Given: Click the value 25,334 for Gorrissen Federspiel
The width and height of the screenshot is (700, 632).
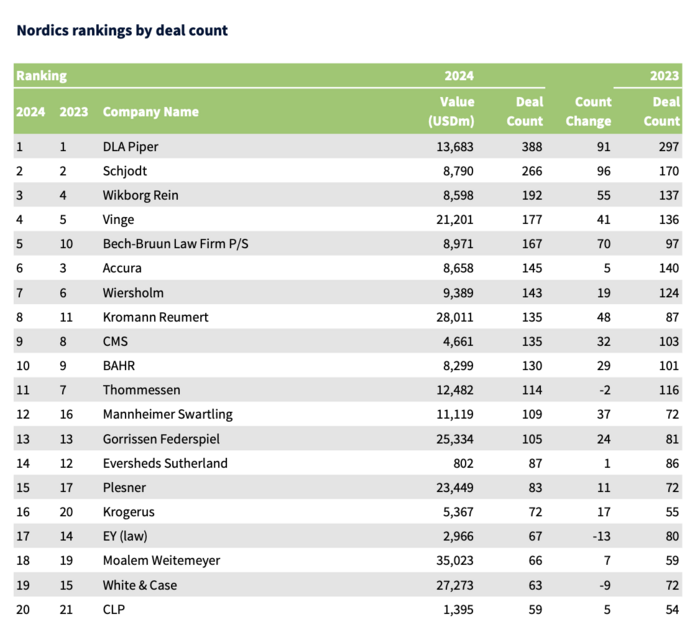Looking at the screenshot, I should click(x=455, y=439).
